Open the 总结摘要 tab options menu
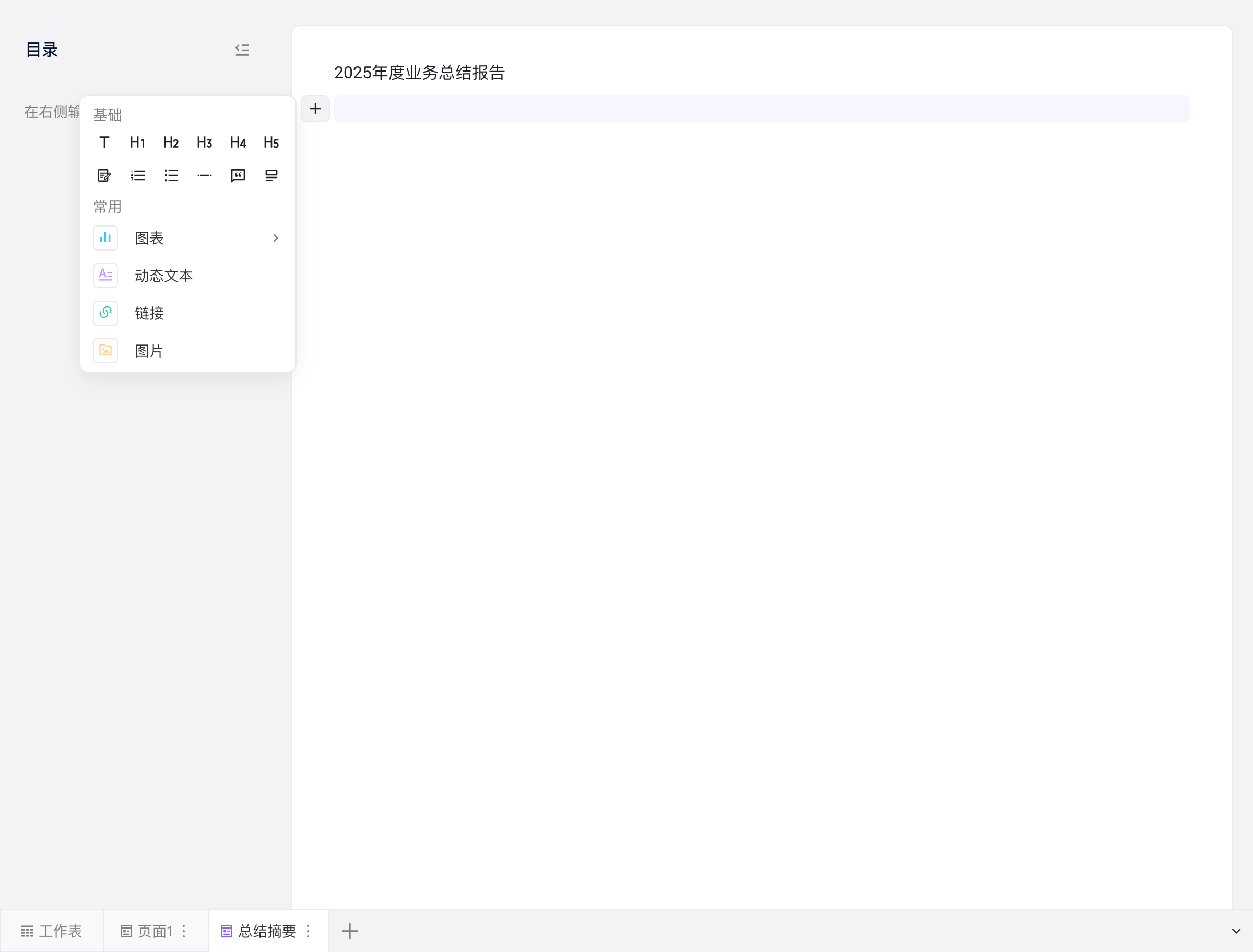The height and width of the screenshot is (952, 1253). [309, 931]
